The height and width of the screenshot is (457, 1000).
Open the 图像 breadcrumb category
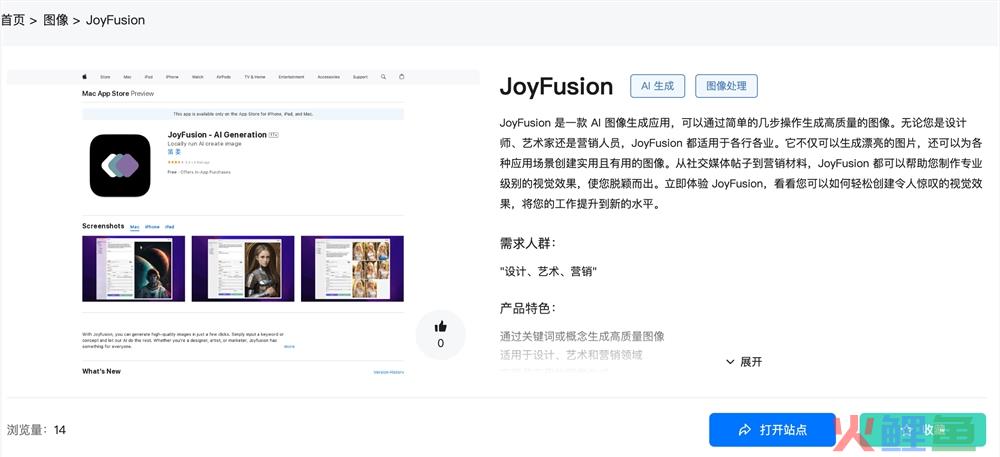pos(56,20)
